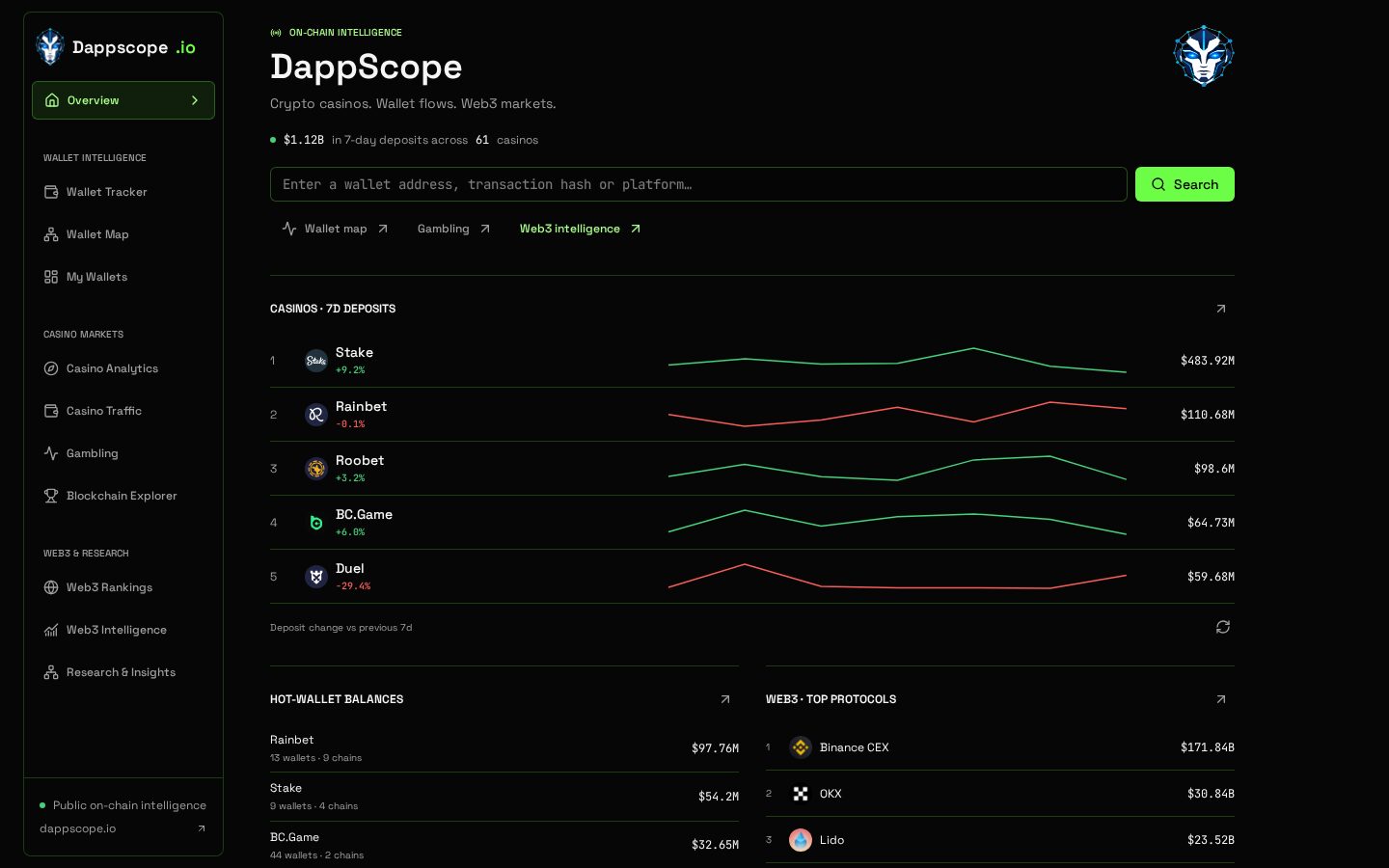
Task: Click the Roobet 7-day sparkline chart
Action: (x=897, y=468)
